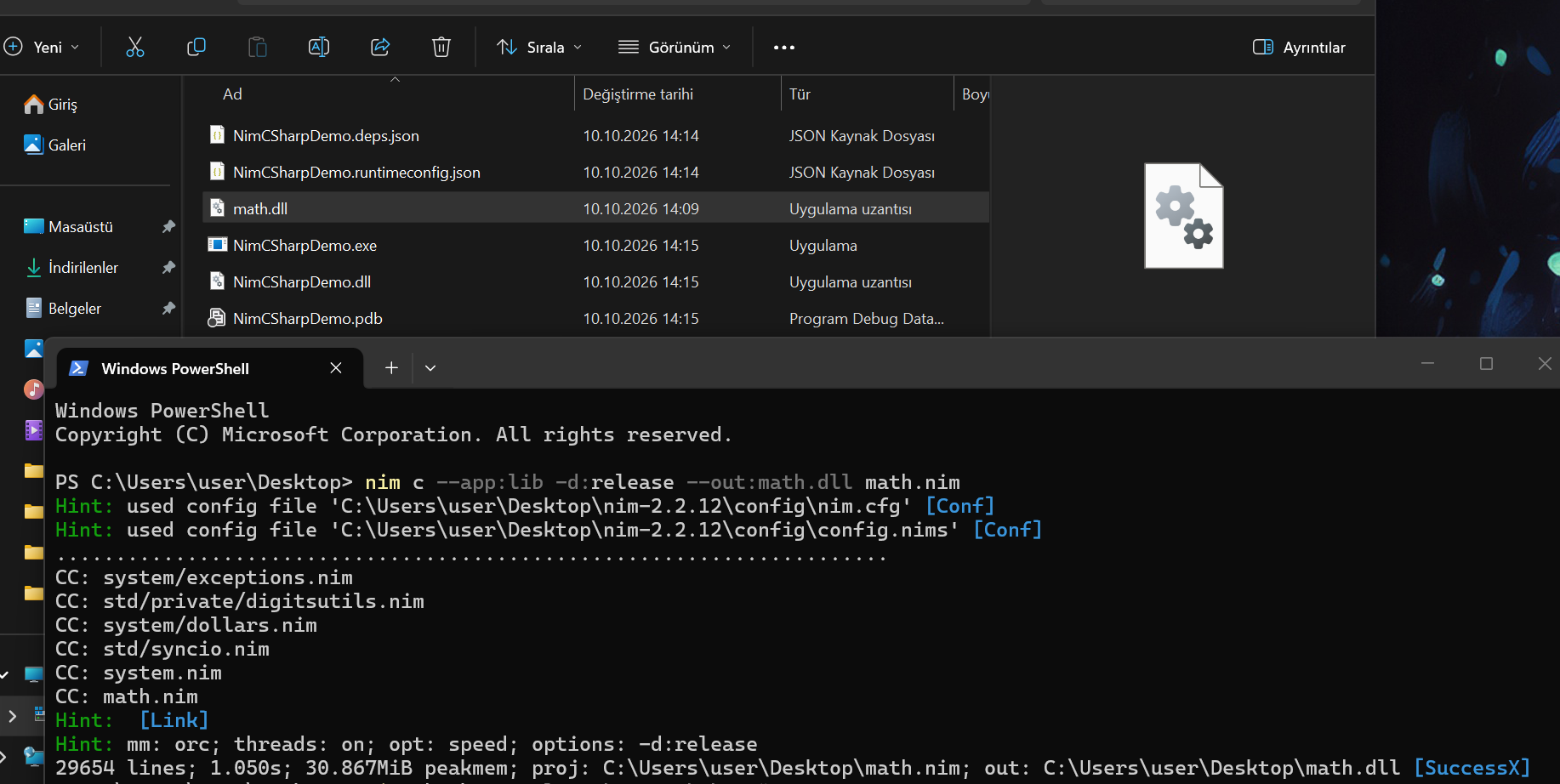The image size is (1560, 784).
Task: Click the Cut scissors icon in Explorer toolbar
Action: pos(135,47)
